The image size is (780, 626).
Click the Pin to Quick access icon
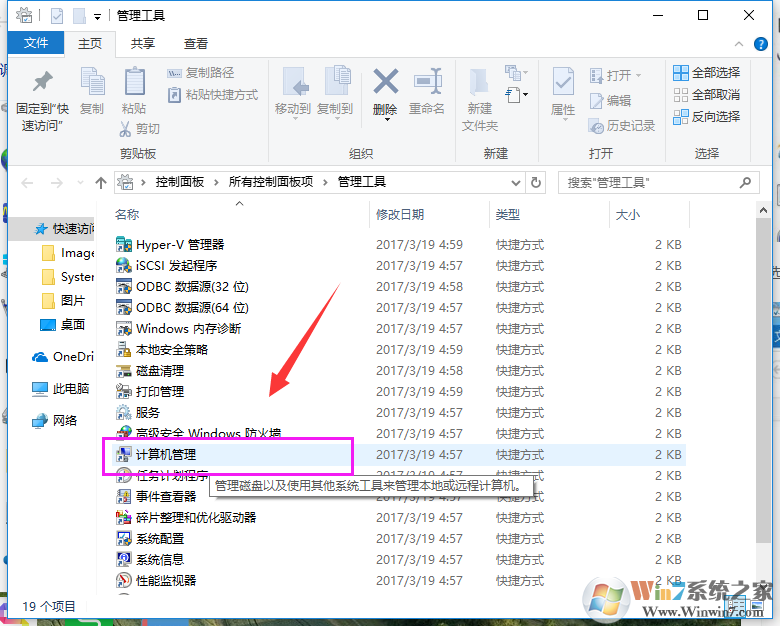[42, 85]
